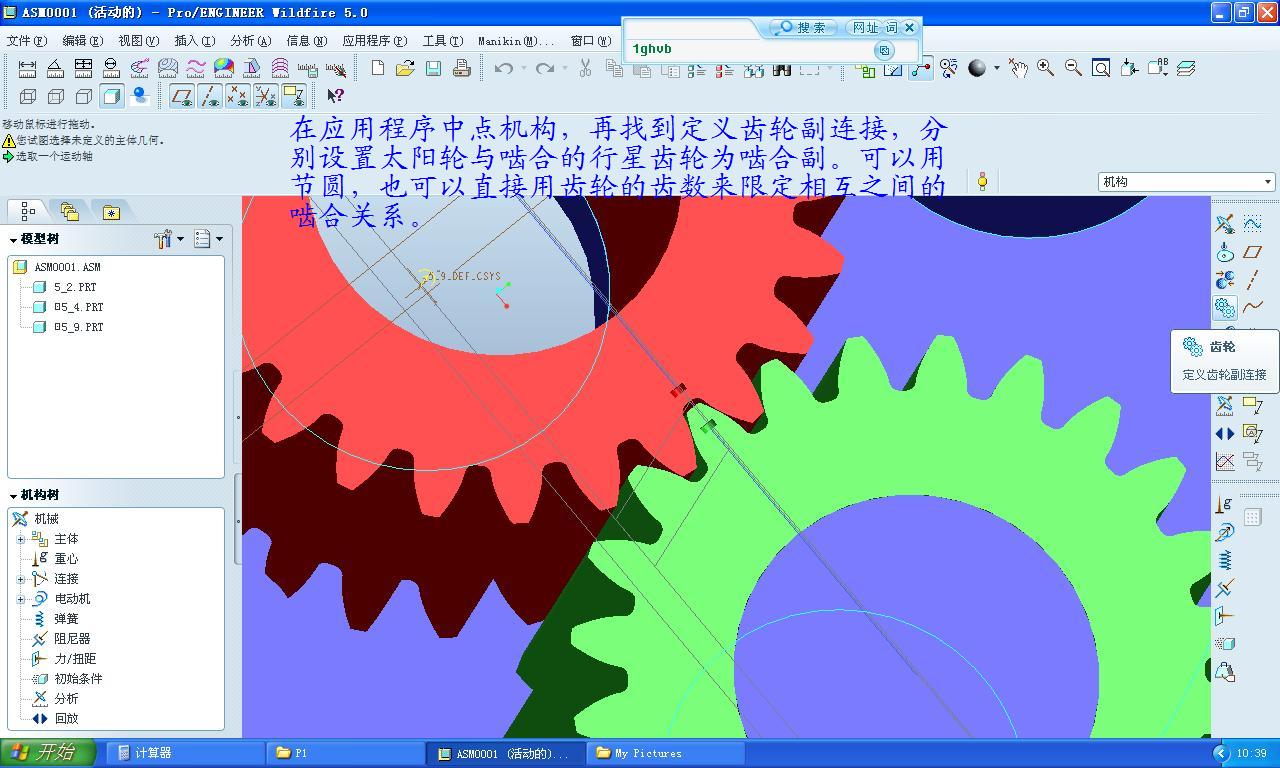
Task: Switch to the favorites tab
Action: [x=111, y=211]
